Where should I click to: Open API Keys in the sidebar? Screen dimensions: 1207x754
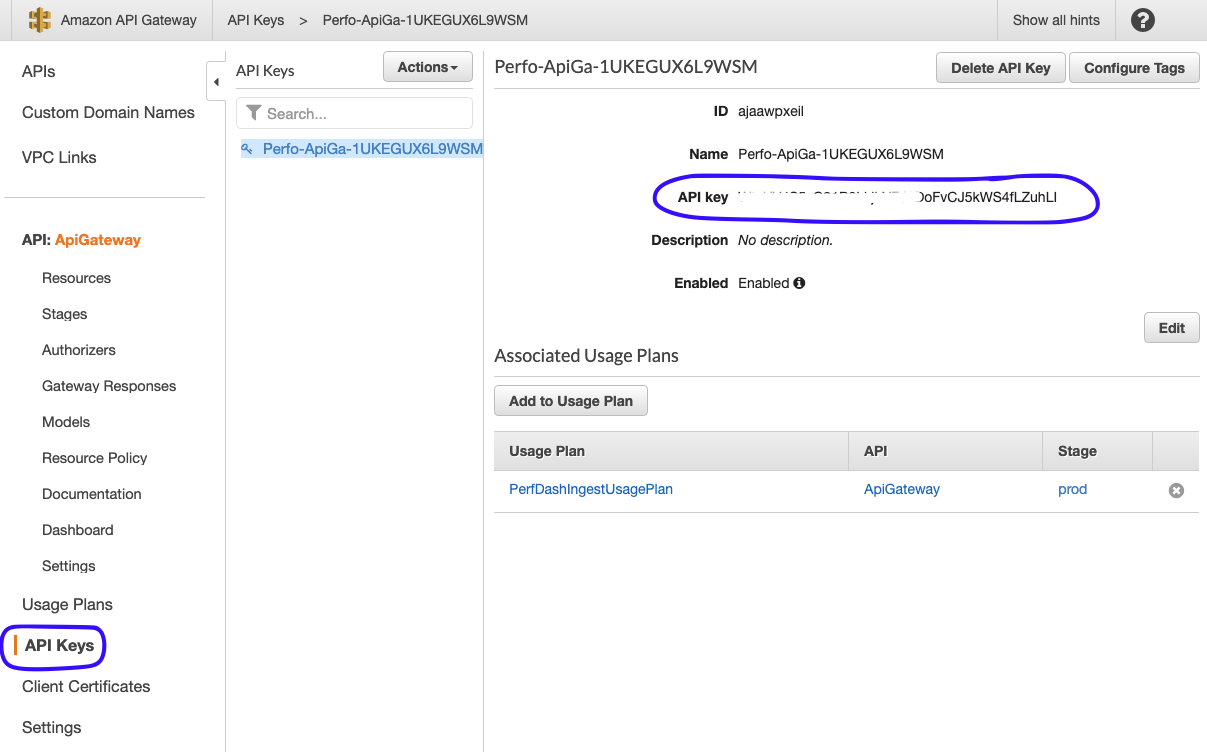(x=59, y=646)
